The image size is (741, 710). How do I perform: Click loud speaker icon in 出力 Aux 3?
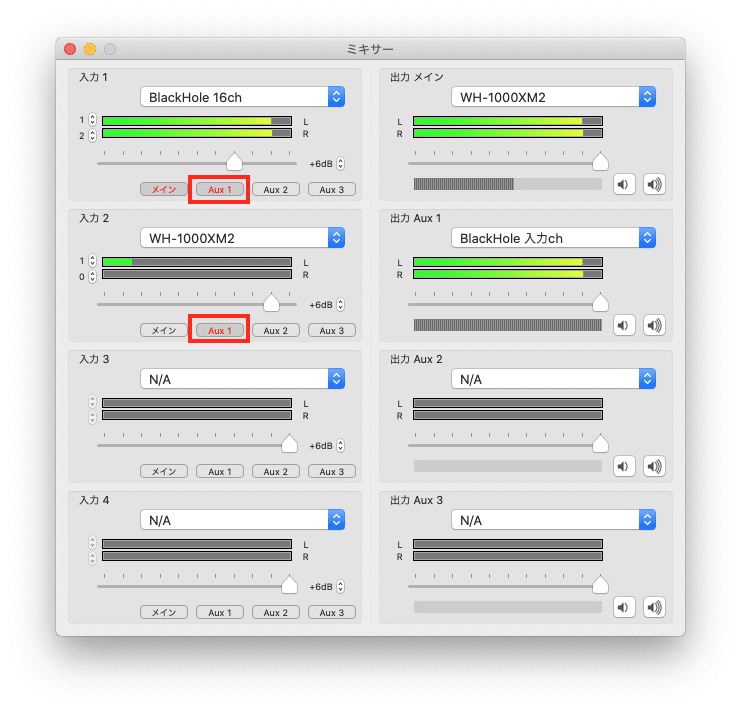[x=654, y=607]
